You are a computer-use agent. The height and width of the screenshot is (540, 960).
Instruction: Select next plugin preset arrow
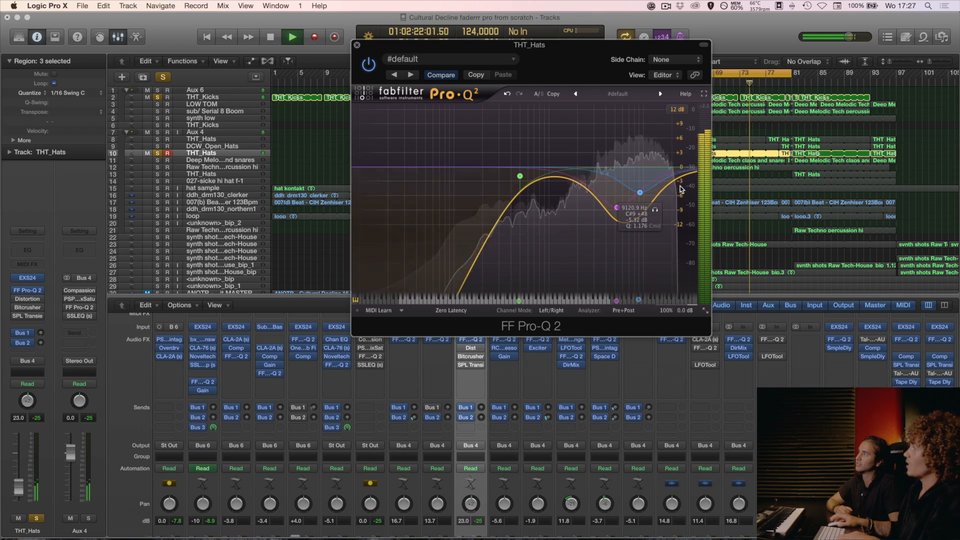[x=410, y=75]
